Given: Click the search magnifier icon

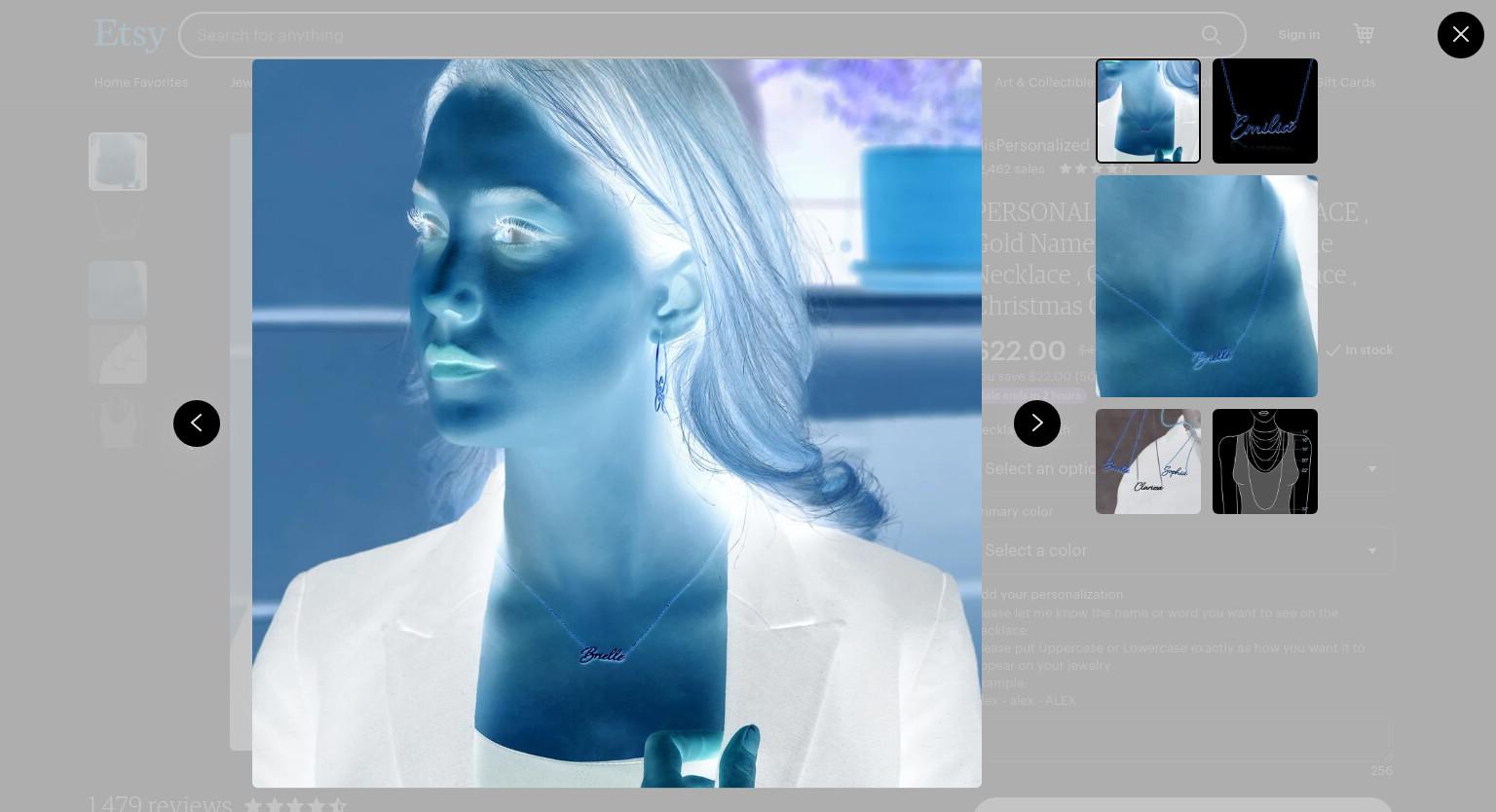Looking at the screenshot, I should click(x=1212, y=35).
